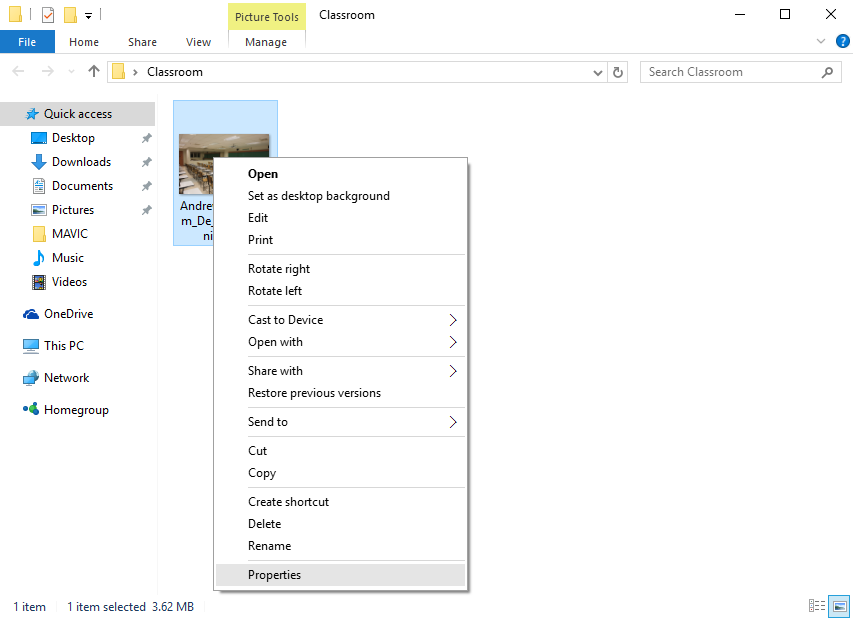This screenshot has width=853, height=618.
Task: Open the File menu tab
Action: [x=27, y=42]
